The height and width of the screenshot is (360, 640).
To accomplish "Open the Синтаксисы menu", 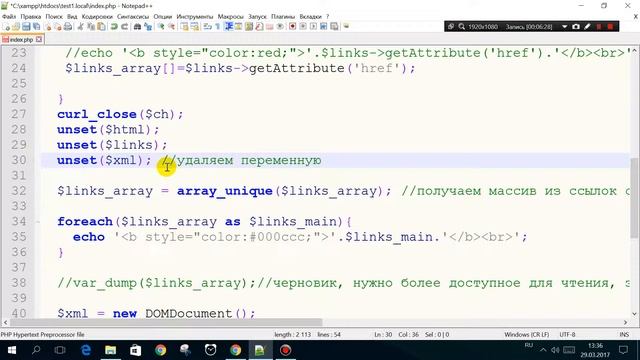I will (133, 17).
